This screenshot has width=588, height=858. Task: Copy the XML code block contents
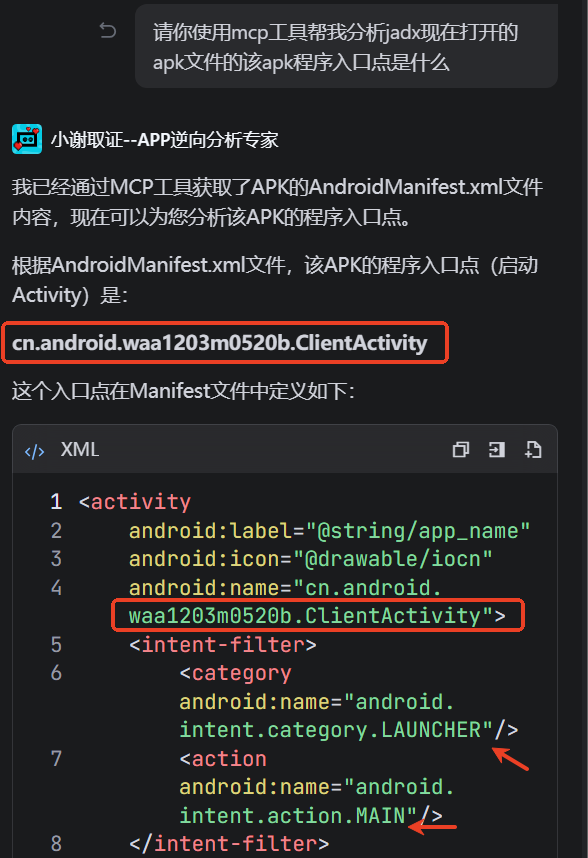click(x=461, y=450)
